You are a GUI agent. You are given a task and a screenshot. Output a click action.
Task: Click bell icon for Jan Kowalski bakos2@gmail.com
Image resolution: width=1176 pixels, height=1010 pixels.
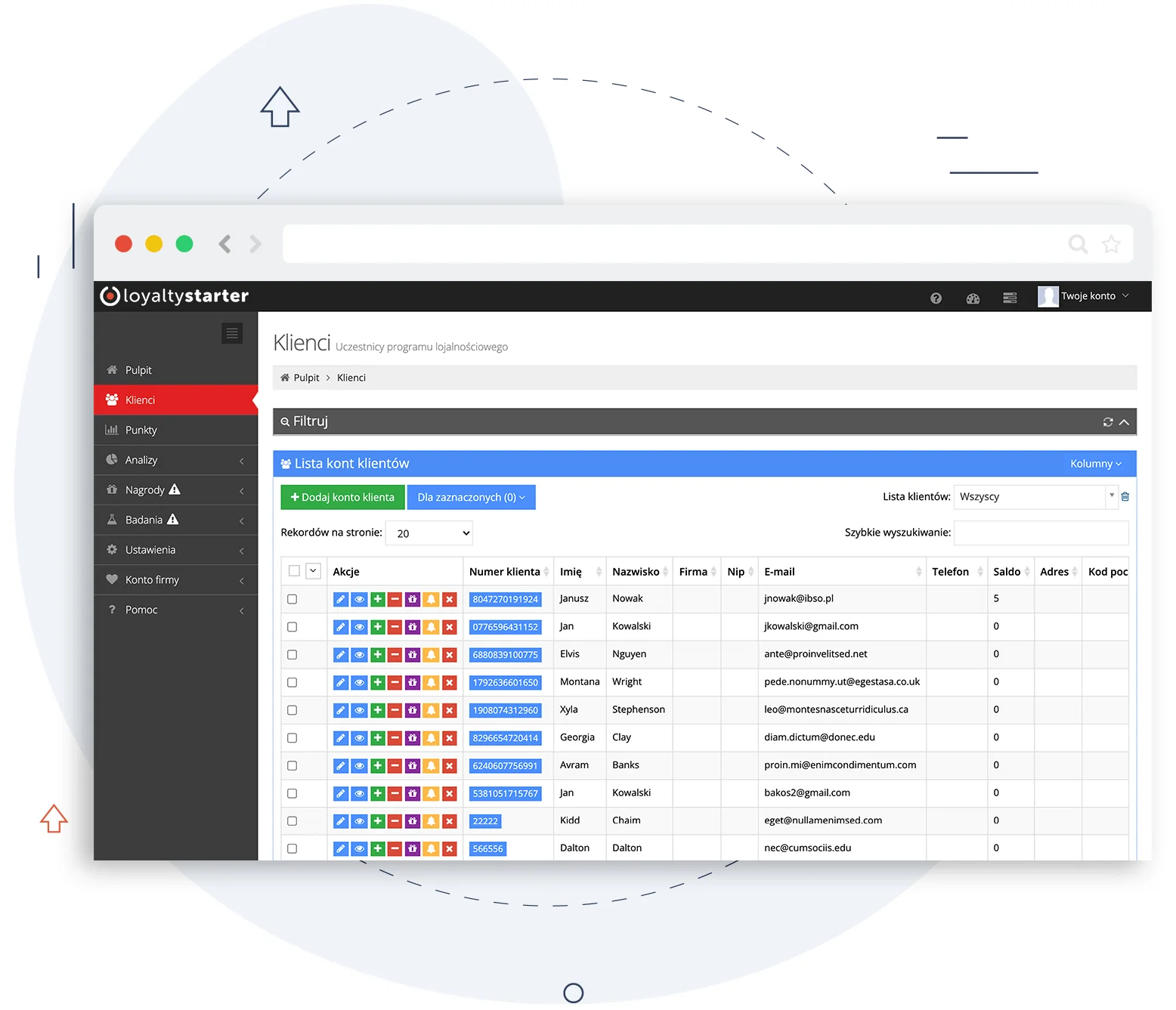click(431, 794)
